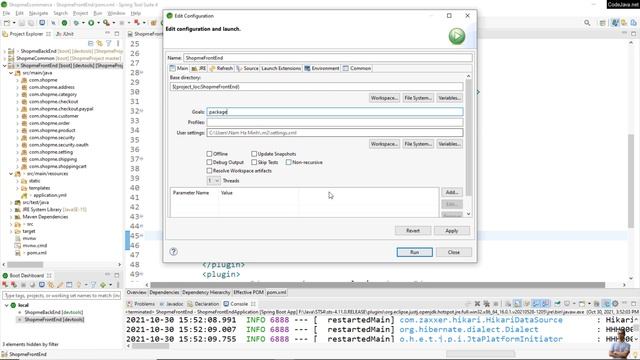Screen dimensions: 640x360
Task: Click the open perspective icon at top right
Action: 602,23
